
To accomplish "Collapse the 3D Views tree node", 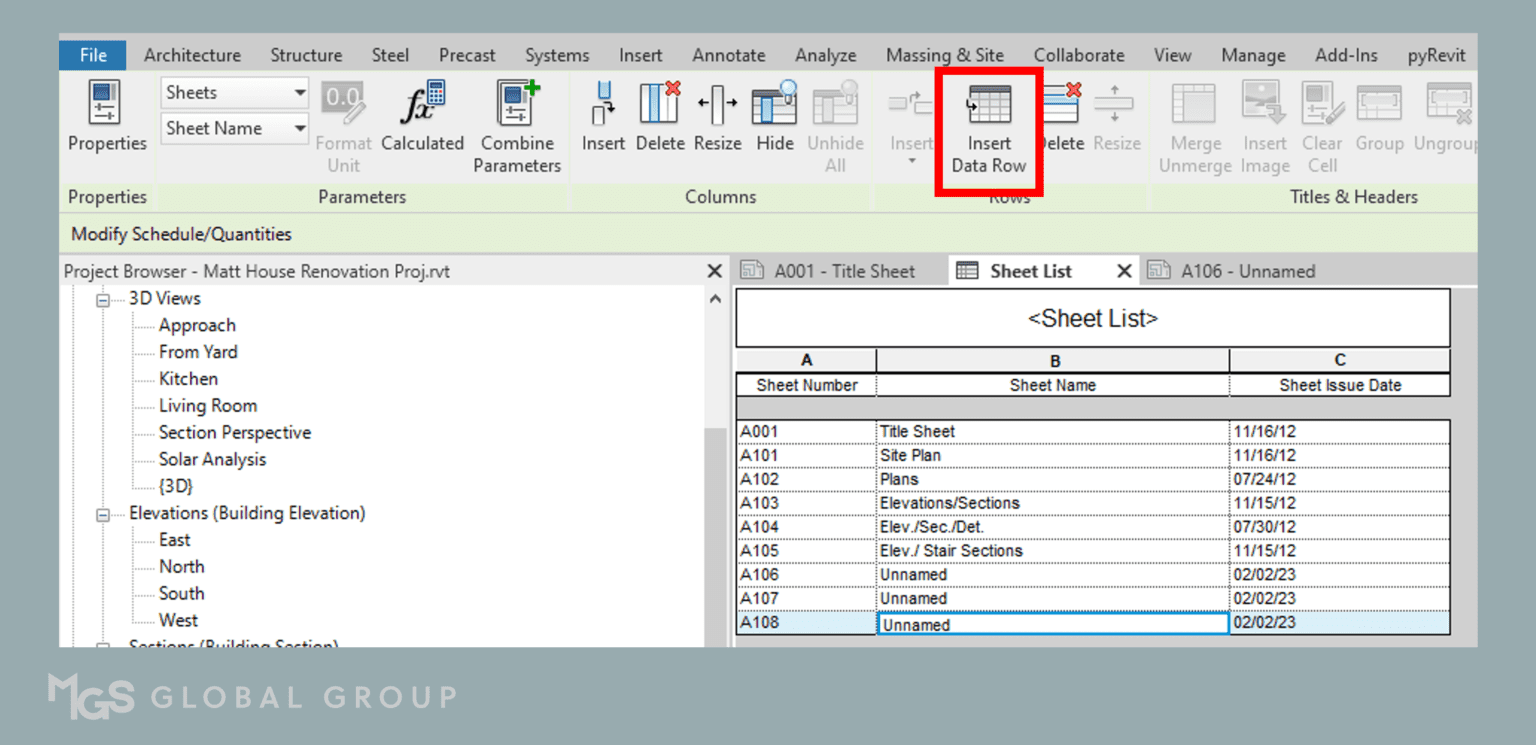I will (103, 300).
